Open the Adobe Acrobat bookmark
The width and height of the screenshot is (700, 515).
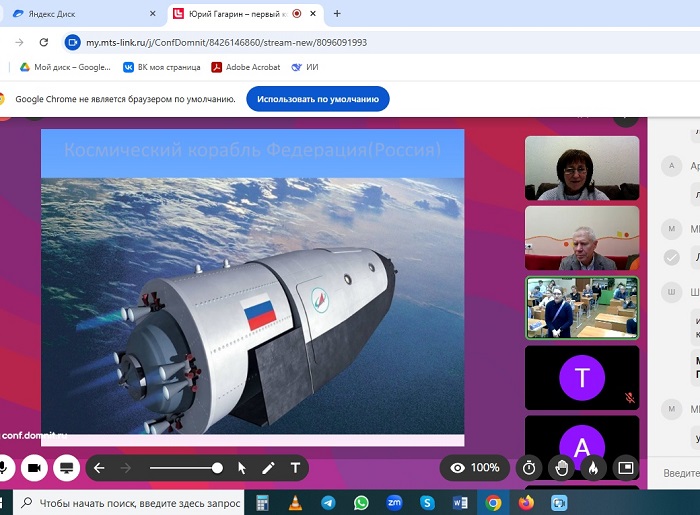coord(245,67)
